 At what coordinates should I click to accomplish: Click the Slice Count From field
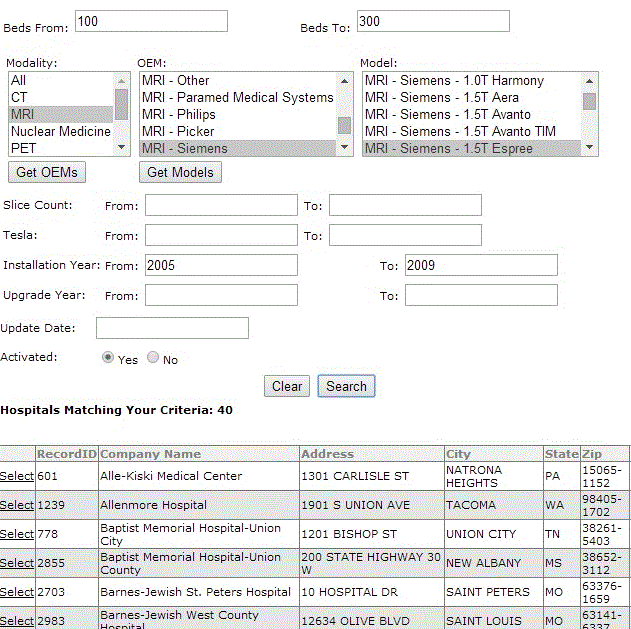(221, 205)
